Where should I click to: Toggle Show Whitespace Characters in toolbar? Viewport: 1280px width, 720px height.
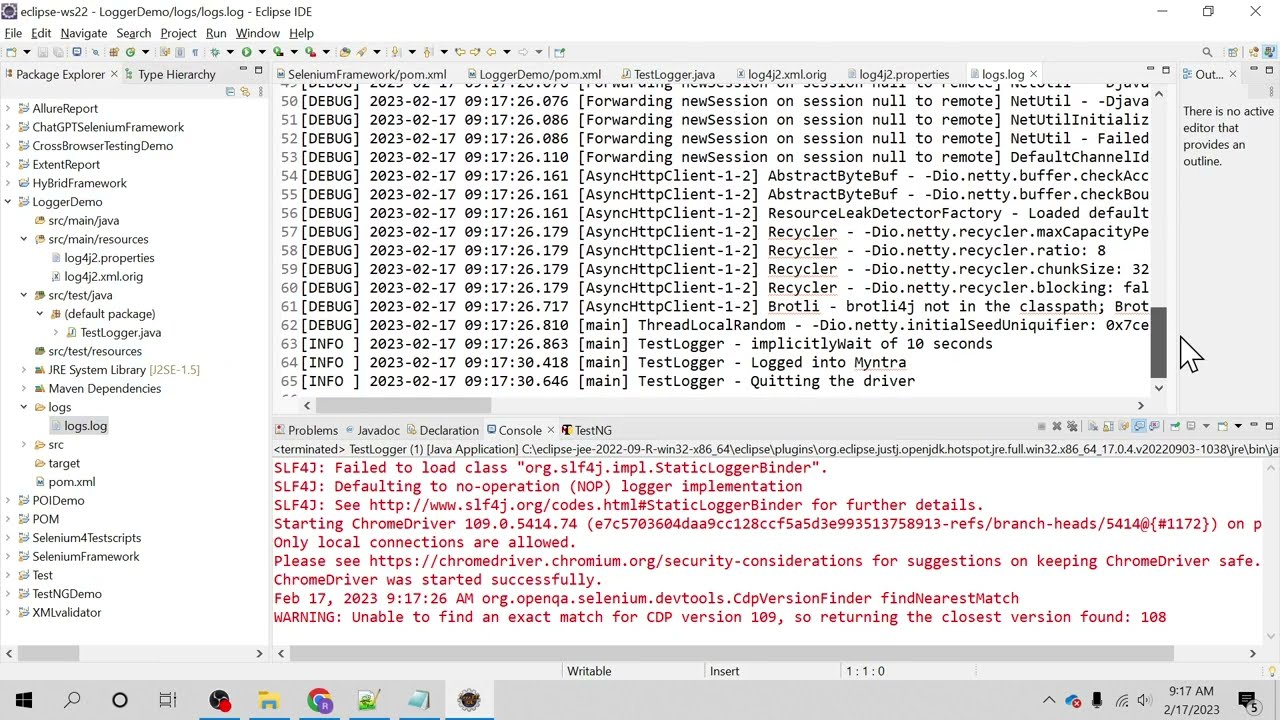195,52
